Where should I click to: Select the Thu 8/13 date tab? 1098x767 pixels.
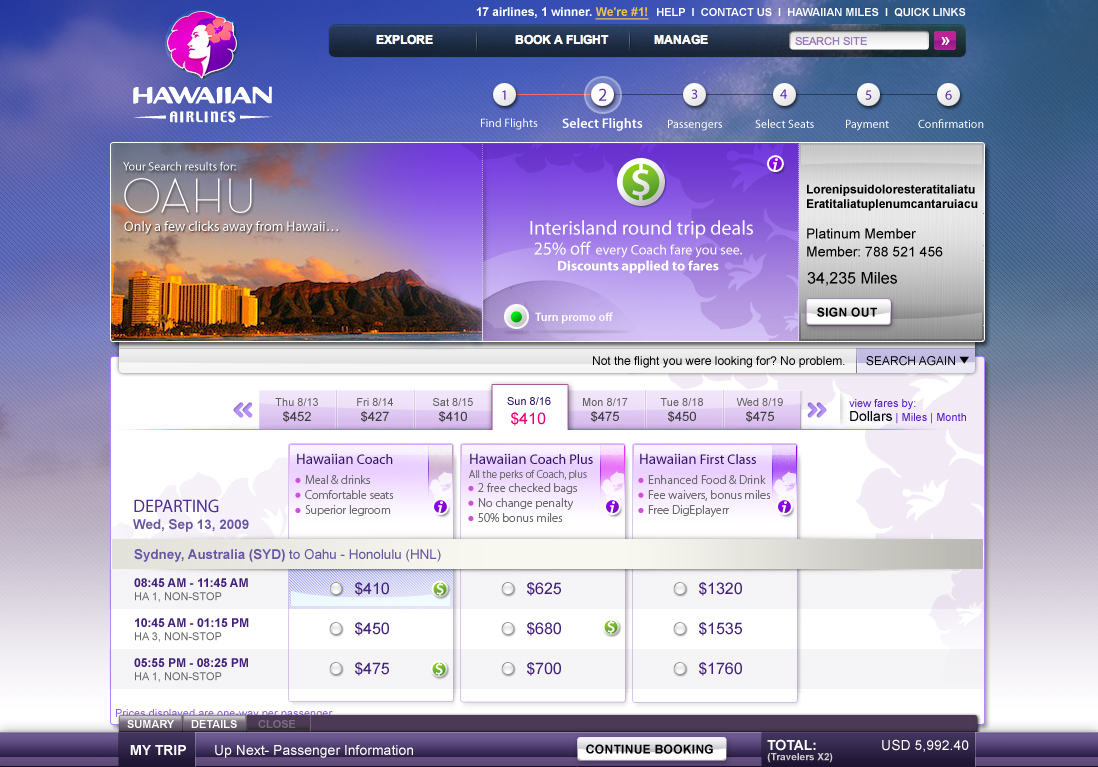coord(297,410)
